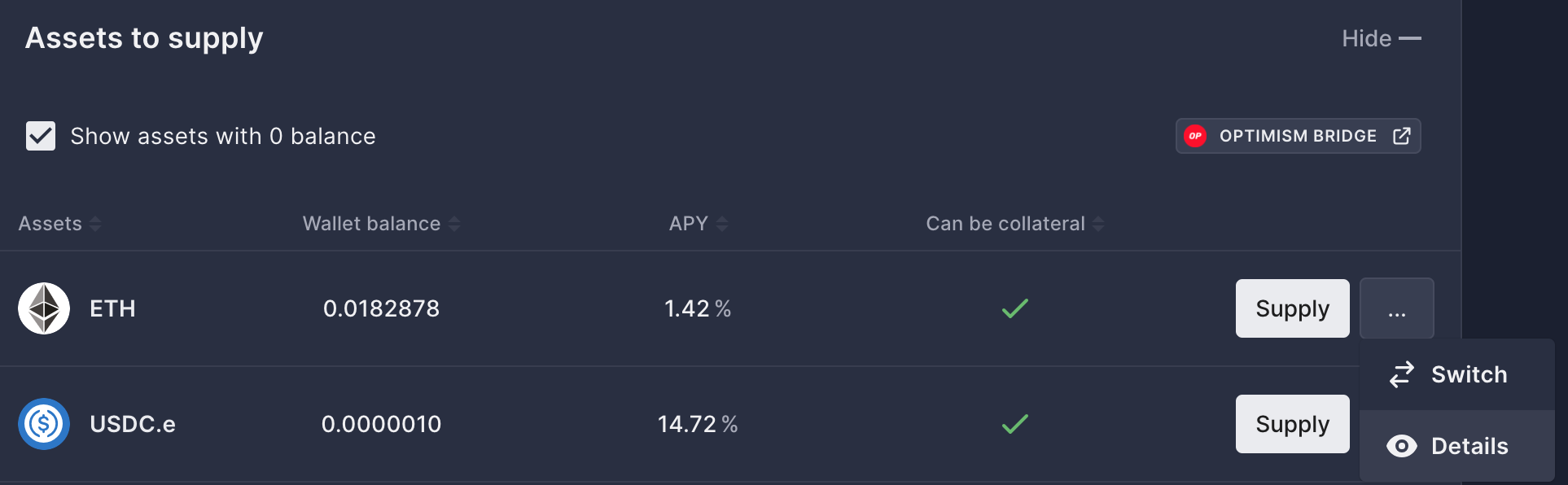
Task: Supply ETH using its Supply button
Action: 1293,308
